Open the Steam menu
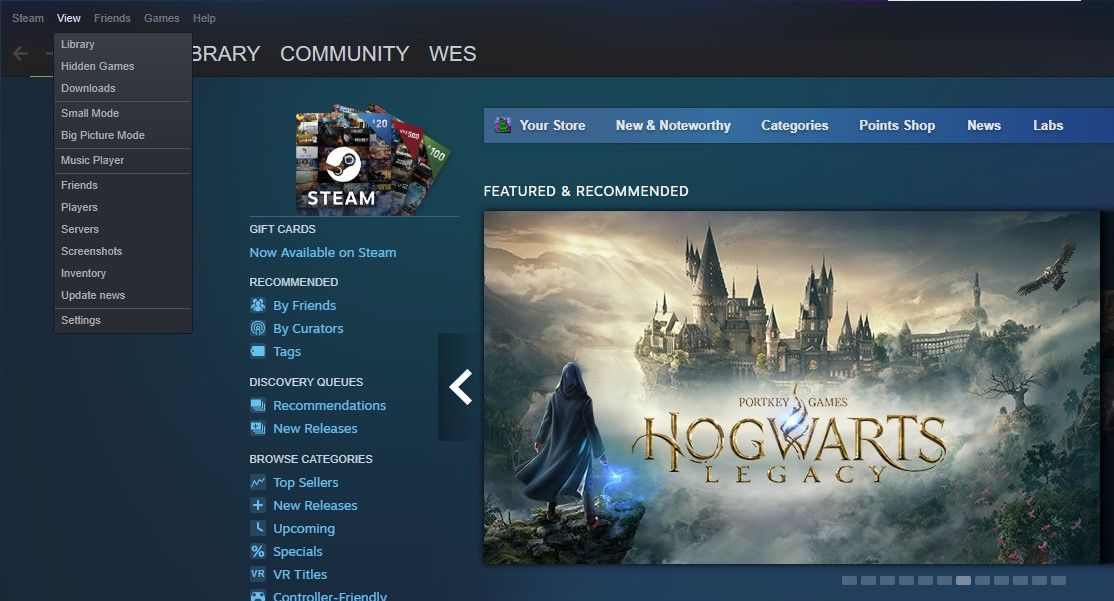Image resolution: width=1114 pixels, height=601 pixels. click(28, 18)
